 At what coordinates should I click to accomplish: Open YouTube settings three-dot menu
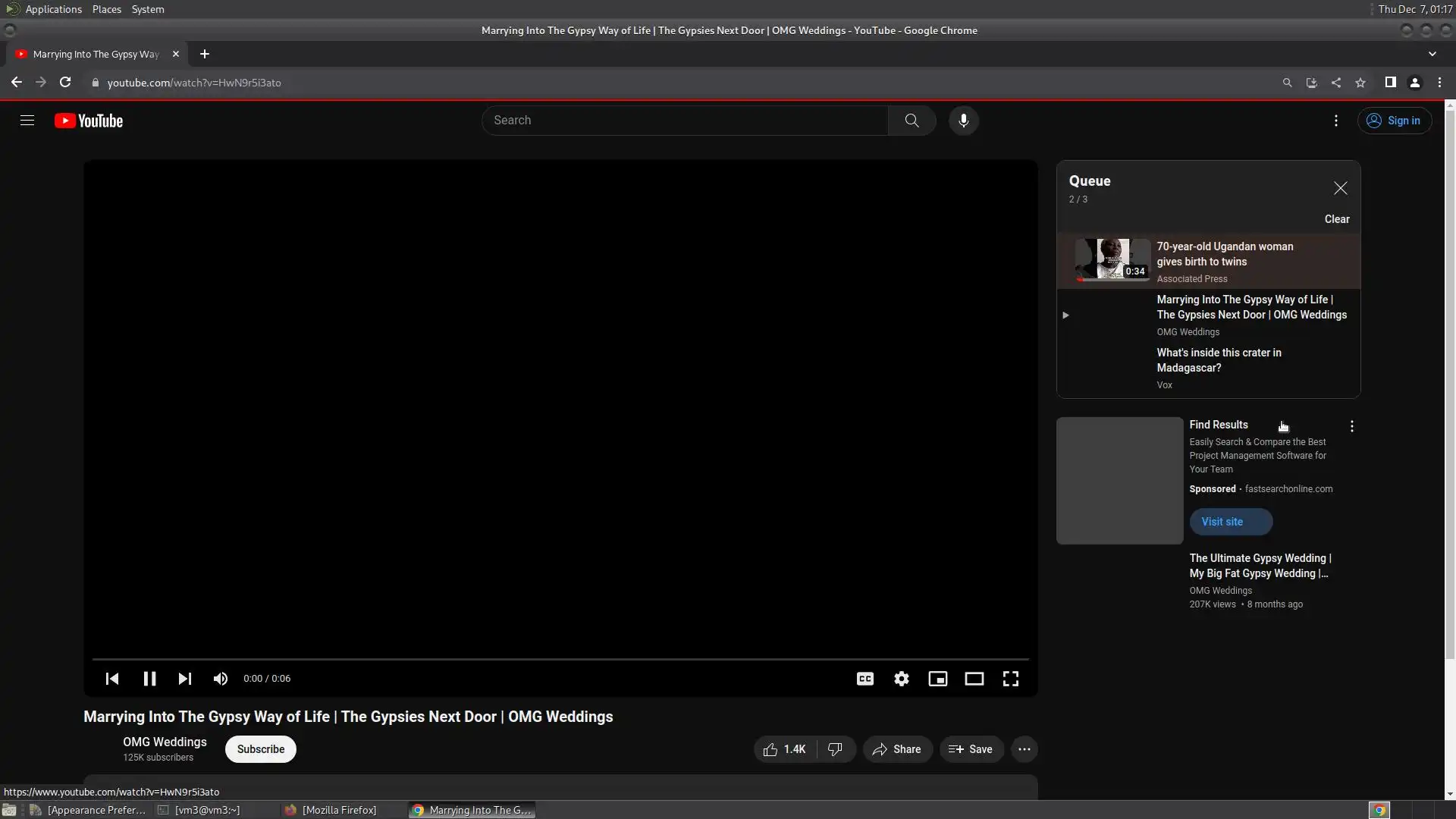1335,121
